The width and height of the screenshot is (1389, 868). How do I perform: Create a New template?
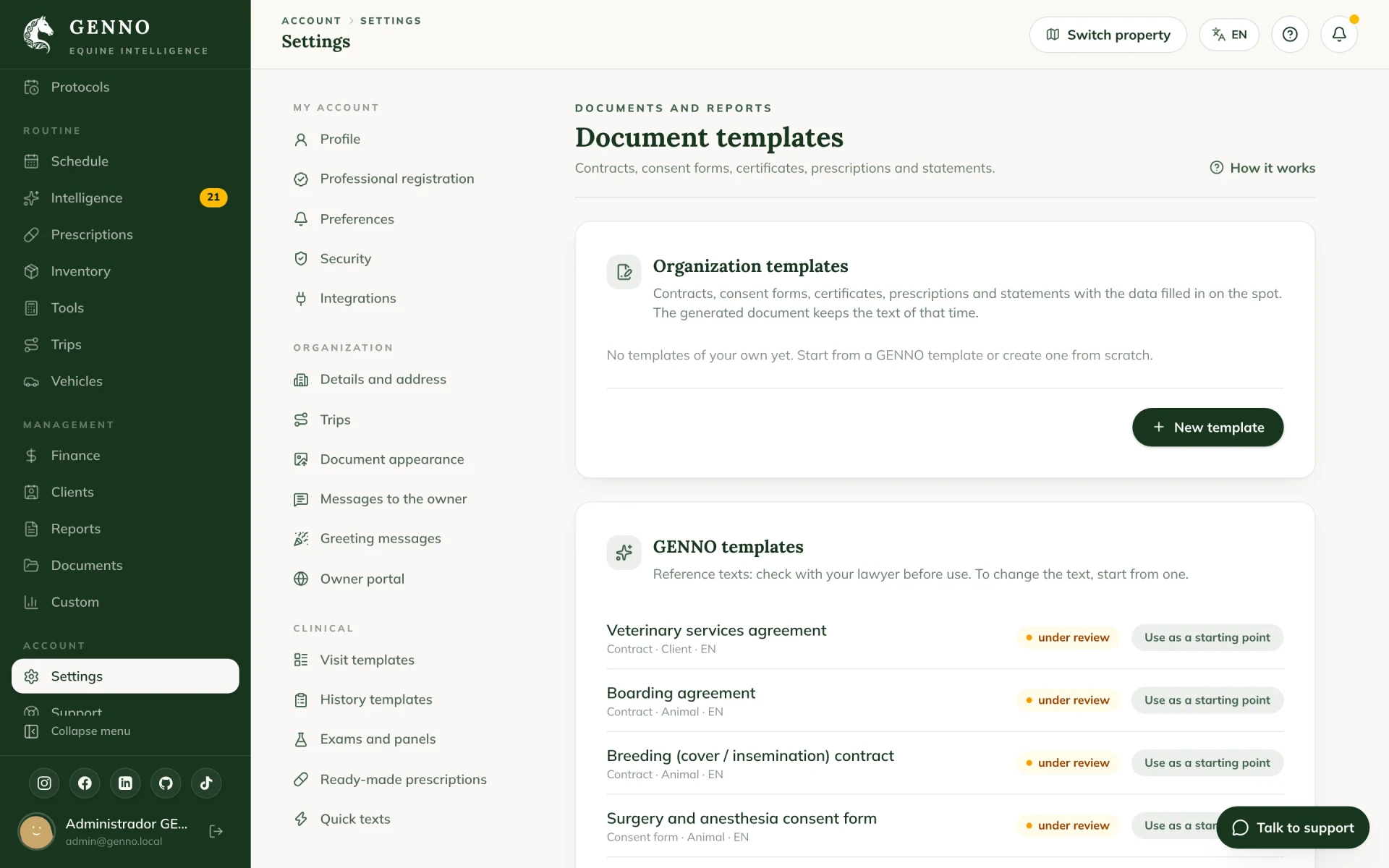pyautogui.click(x=1207, y=427)
